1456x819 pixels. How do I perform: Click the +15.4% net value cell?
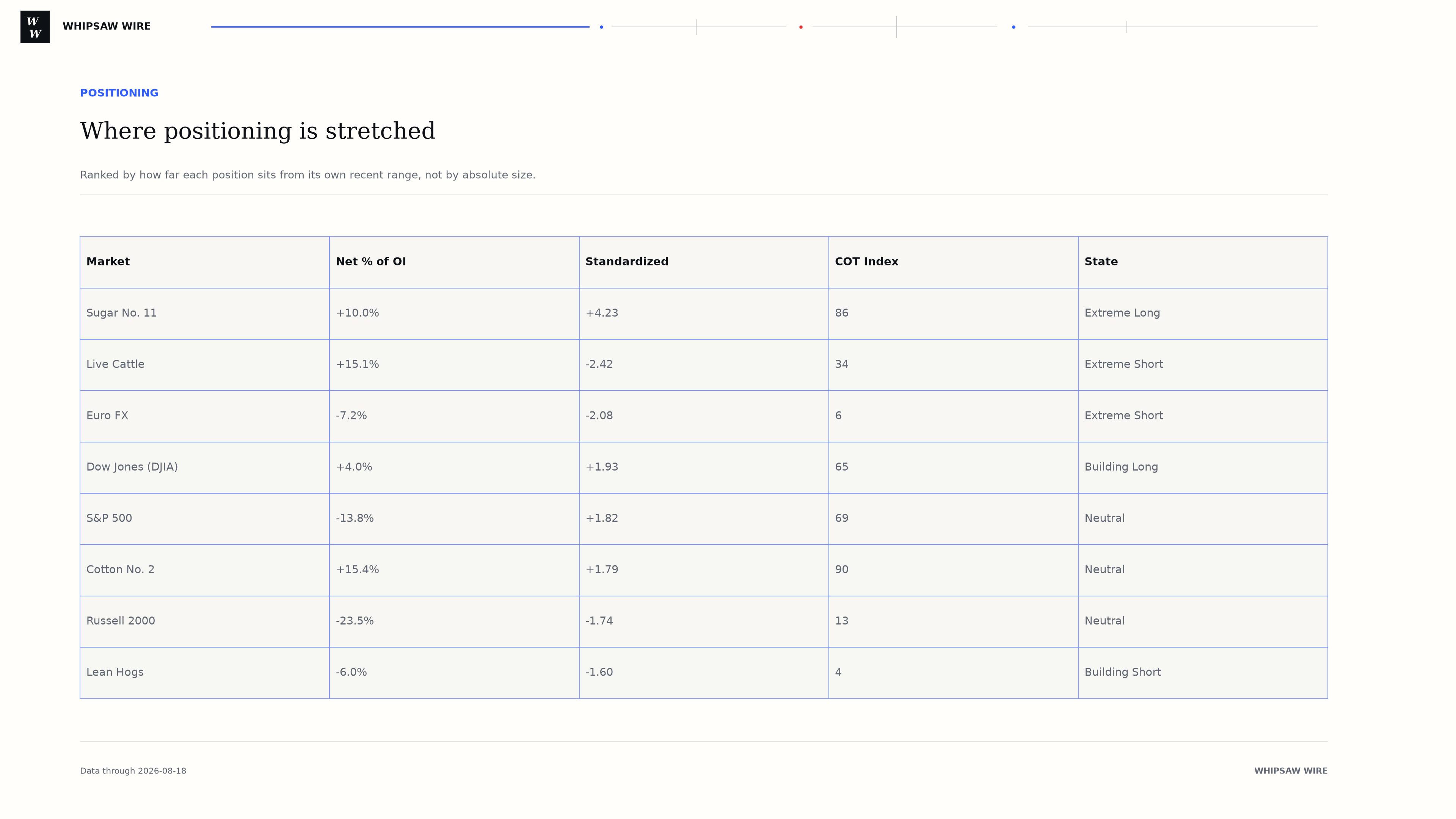coord(455,571)
